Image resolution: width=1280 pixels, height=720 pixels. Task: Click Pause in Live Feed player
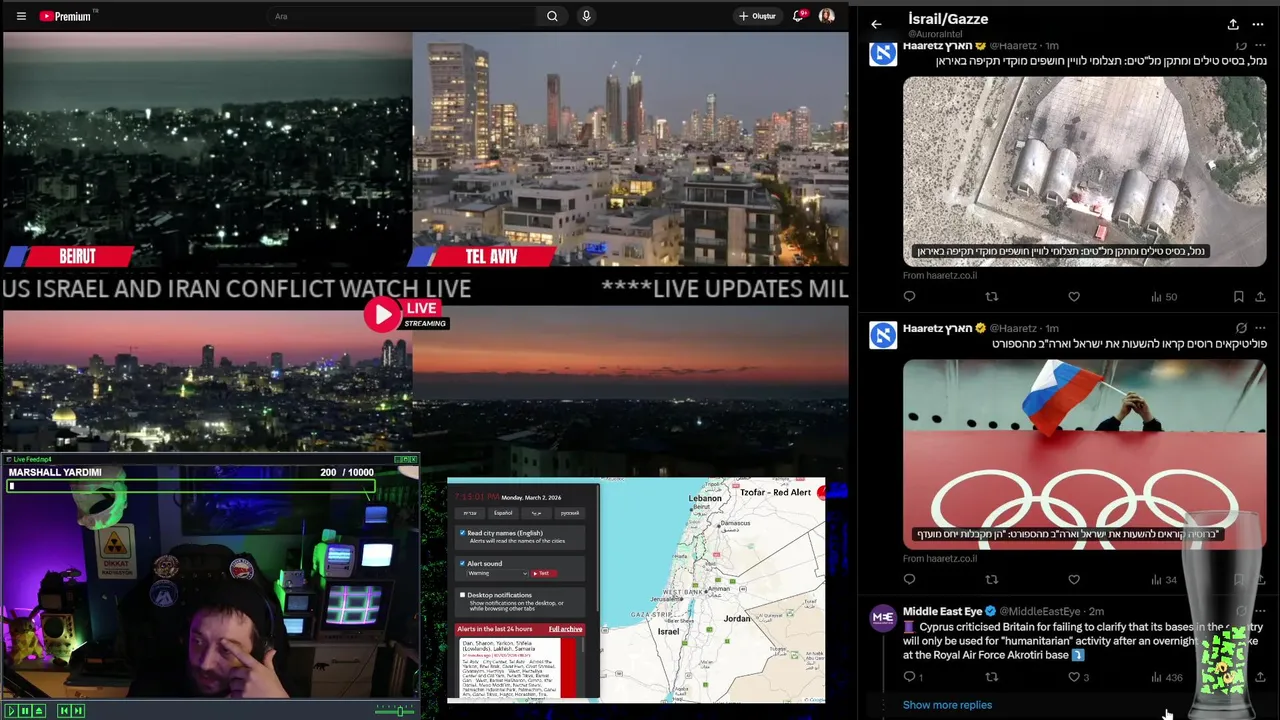click(x=25, y=711)
